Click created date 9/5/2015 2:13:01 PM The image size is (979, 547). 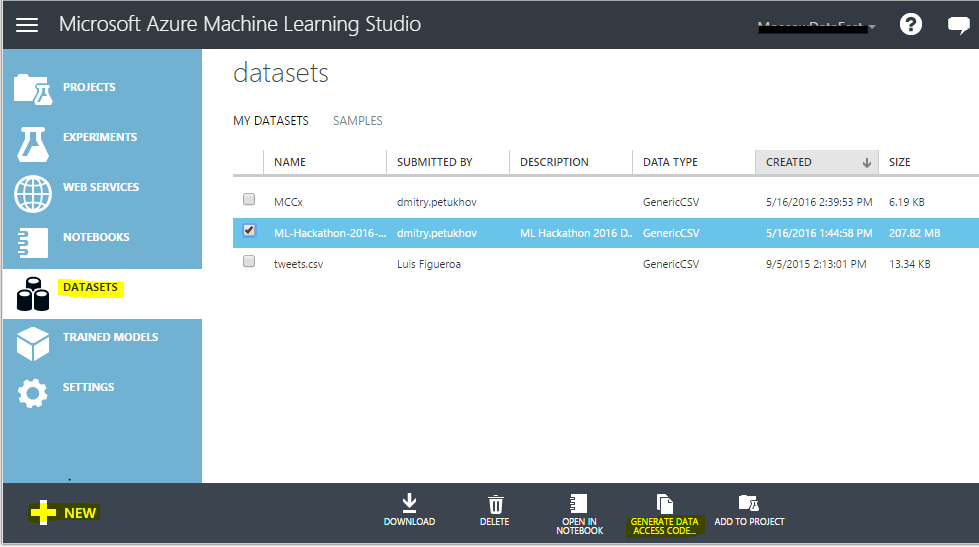pyautogui.click(x=816, y=264)
